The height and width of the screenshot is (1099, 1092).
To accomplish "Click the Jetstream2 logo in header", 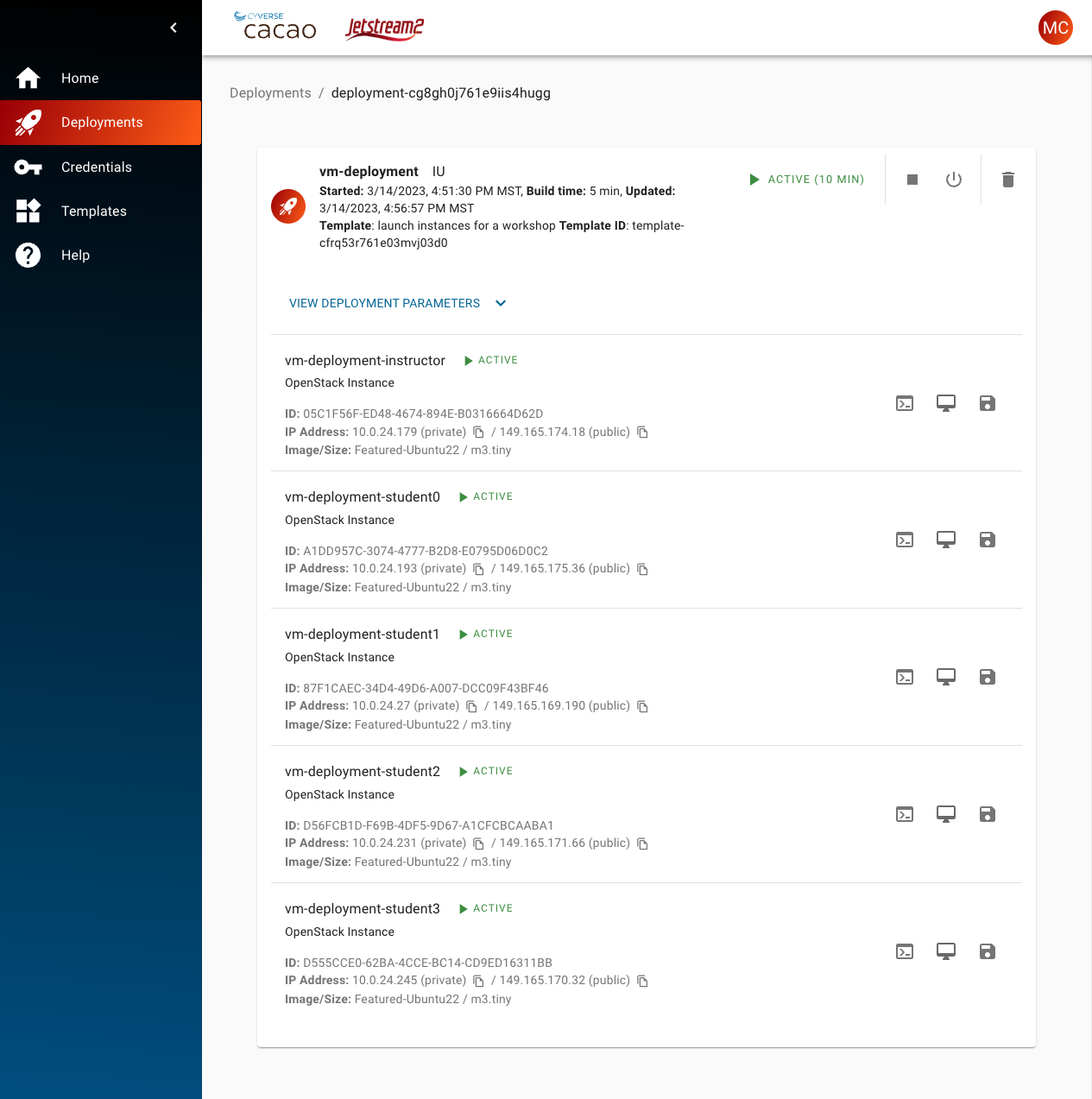I will (384, 28).
